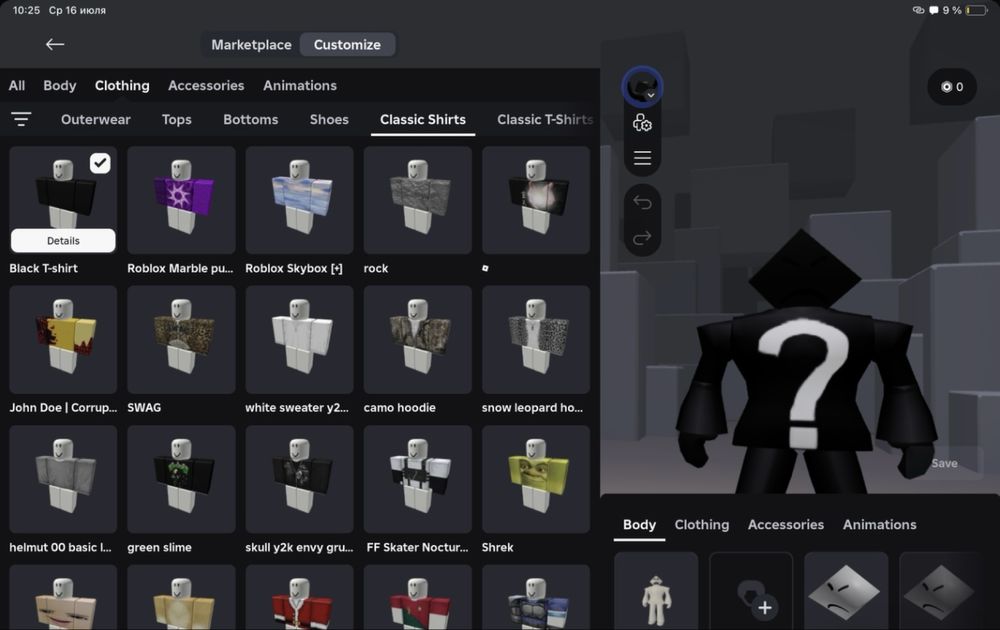Open Details for Black T-shirt

click(x=63, y=240)
